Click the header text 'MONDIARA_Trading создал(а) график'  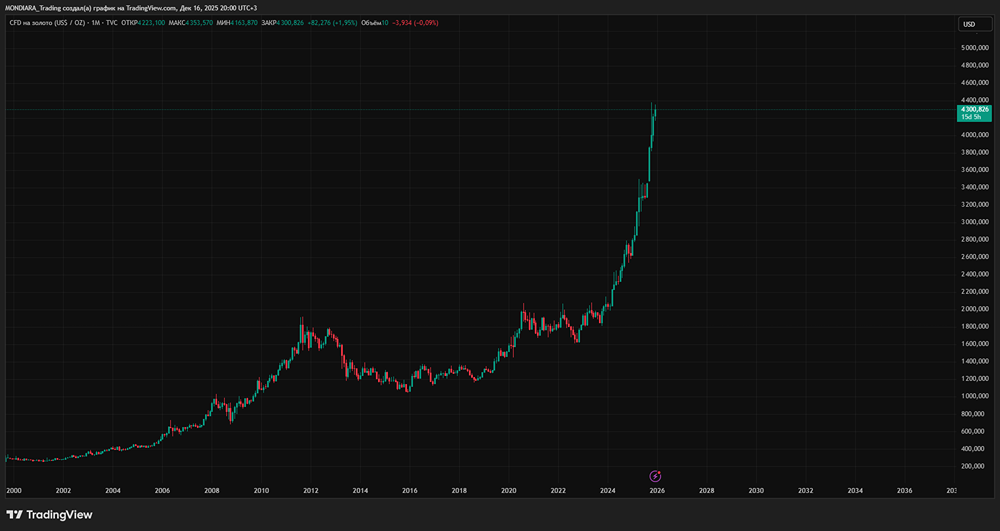pyautogui.click(x=62, y=7)
